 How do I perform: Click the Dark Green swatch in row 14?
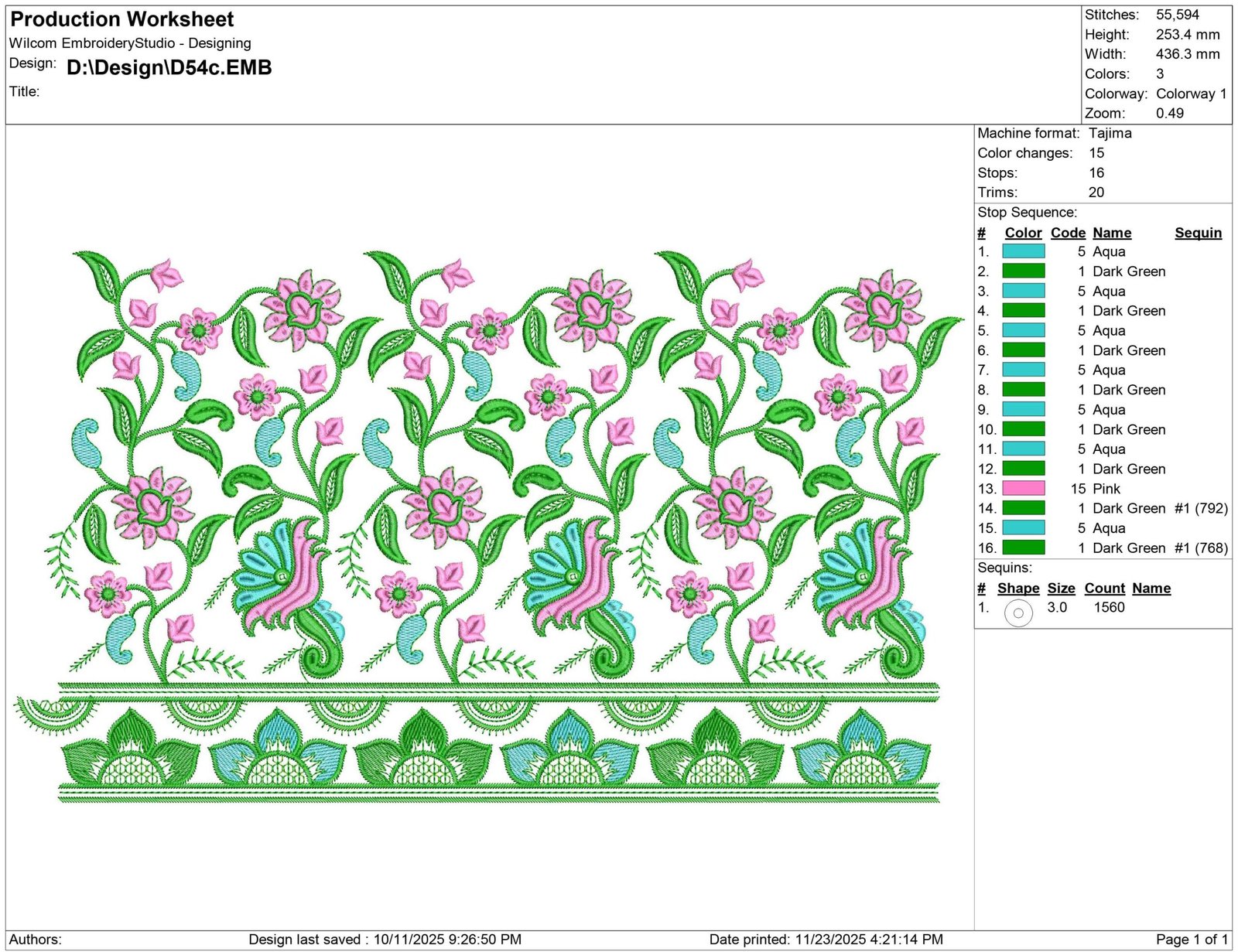pos(1023,508)
